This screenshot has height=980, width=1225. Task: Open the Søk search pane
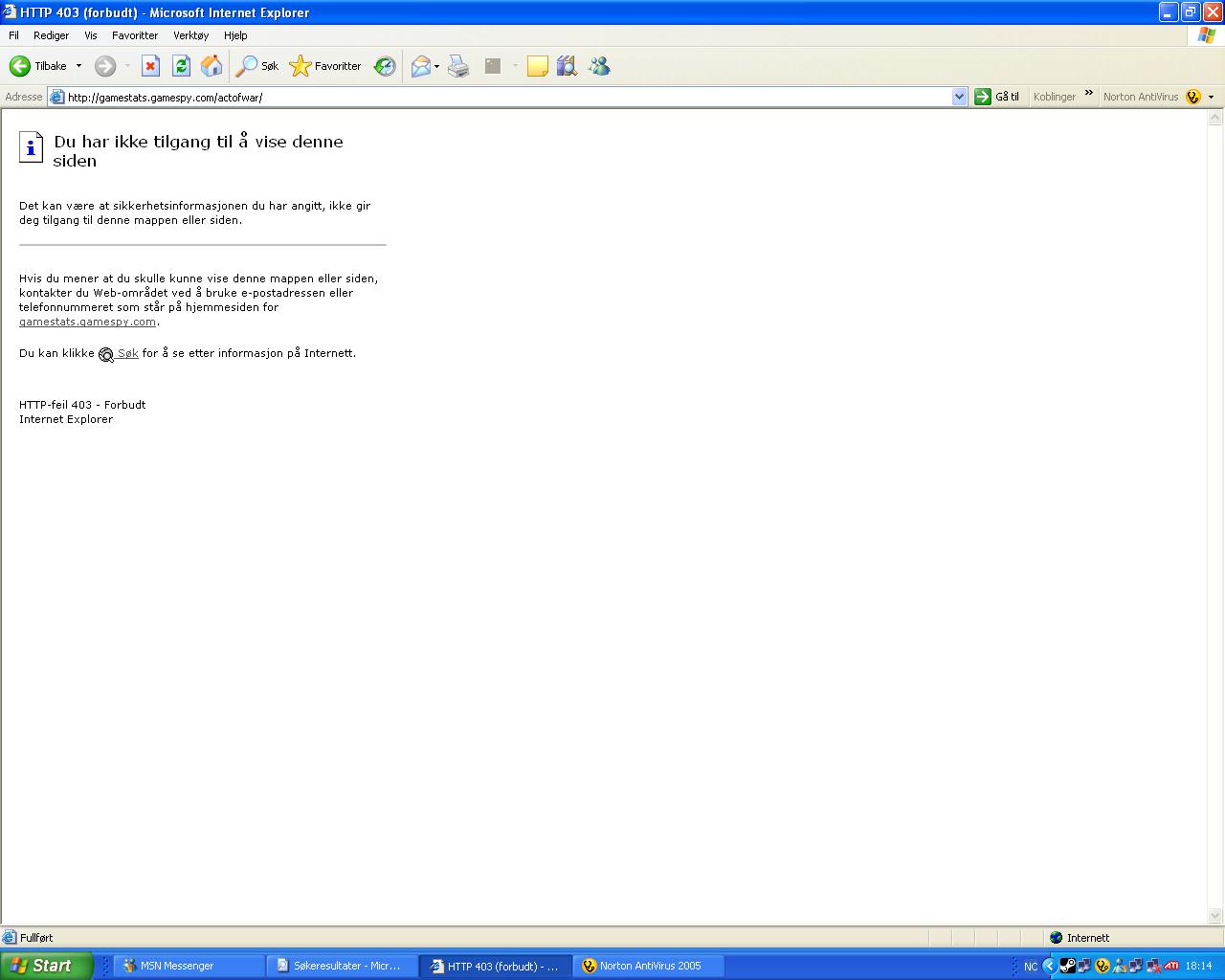point(258,66)
